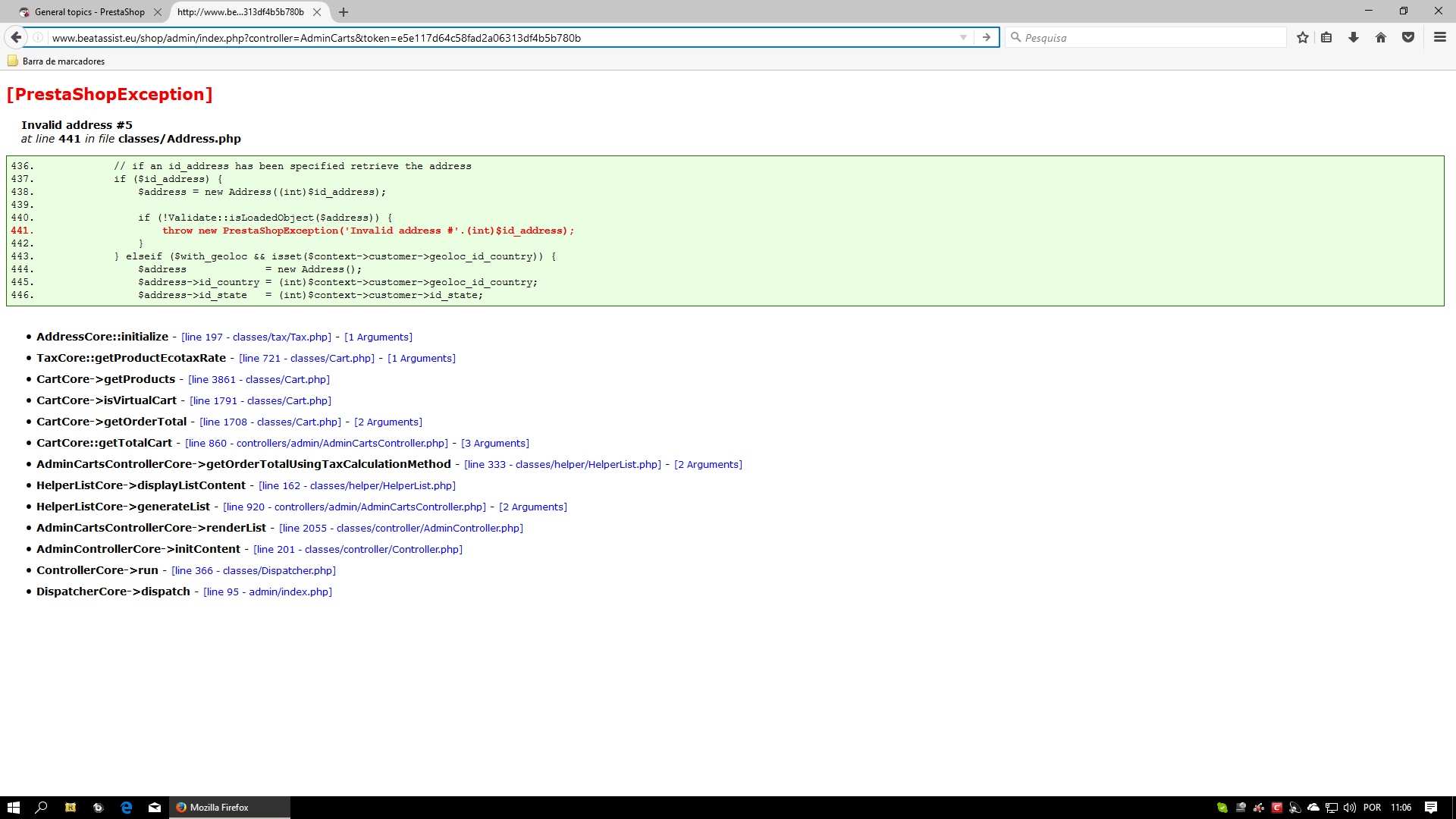Expand [3 Arguments] for CartCore::getTotalCart
This screenshot has width=1456, height=819.
pos(495,444)
